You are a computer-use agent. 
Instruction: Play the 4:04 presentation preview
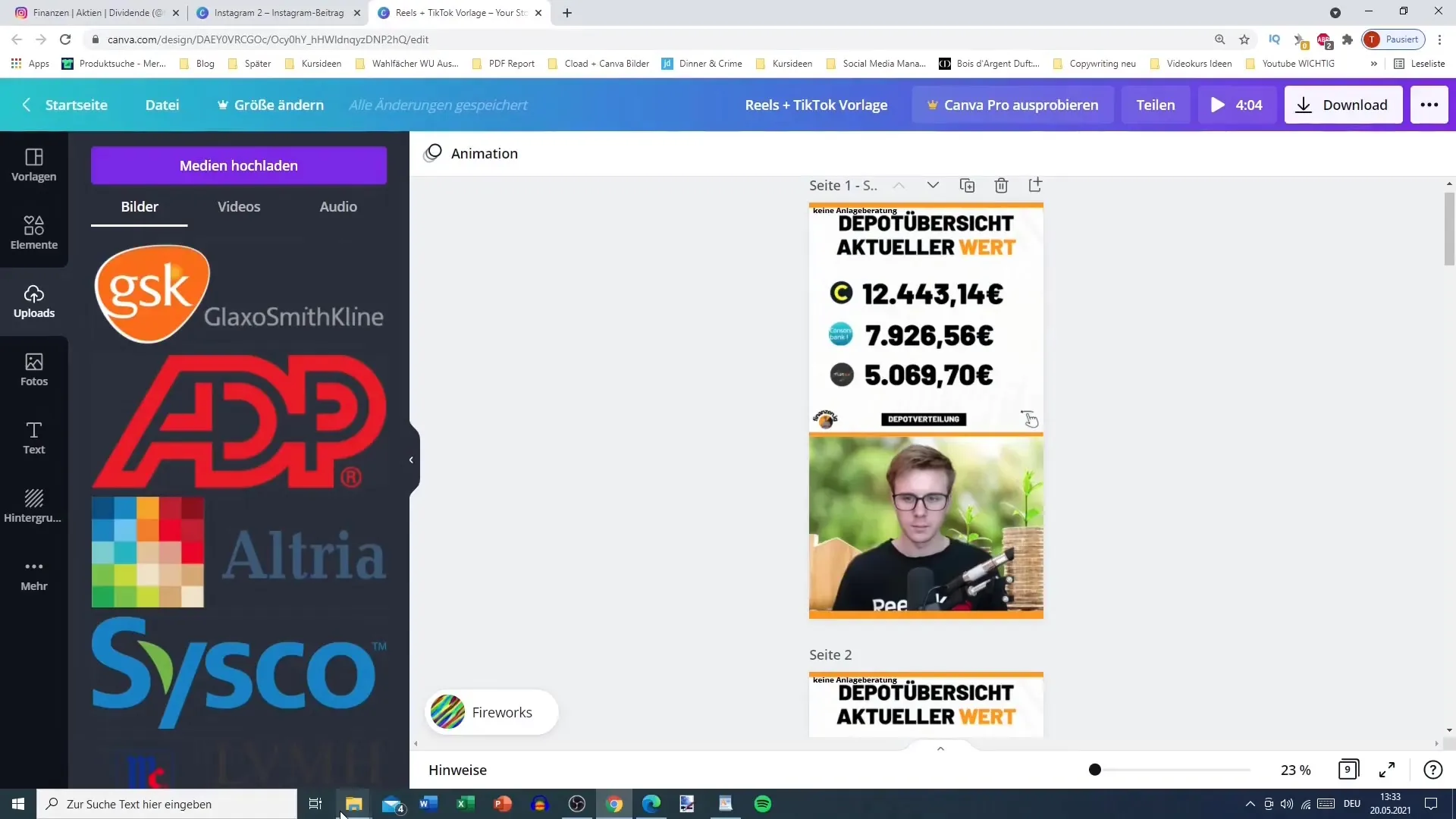point(1236,105)
